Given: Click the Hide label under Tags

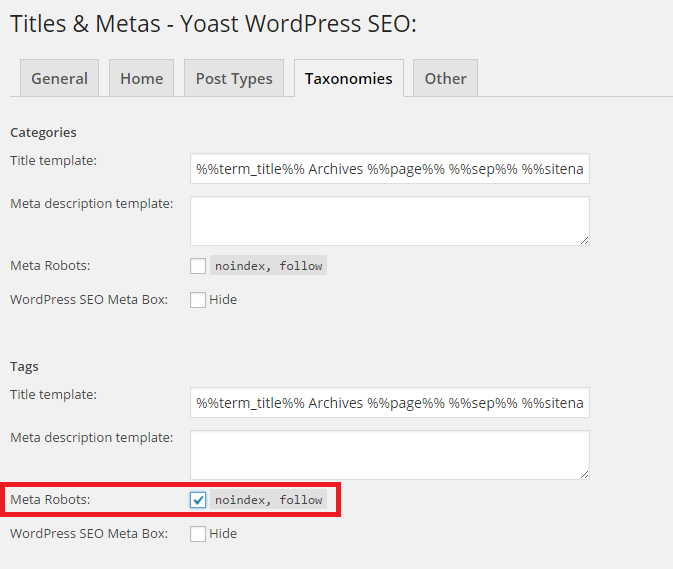Looking at the screenshot, I should tap(223, 533).
